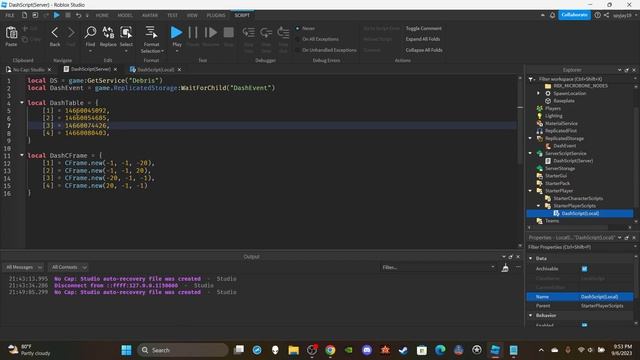Click the Collaborate button
This screenshot has width=640, height=360.
pyautogui.click(x=574, y=15)
